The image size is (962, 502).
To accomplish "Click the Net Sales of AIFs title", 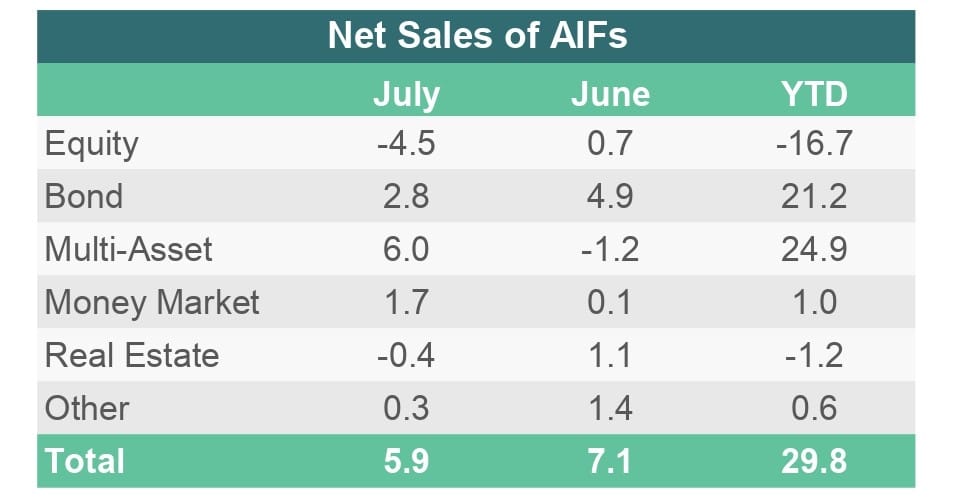I will tap(477, 36).
